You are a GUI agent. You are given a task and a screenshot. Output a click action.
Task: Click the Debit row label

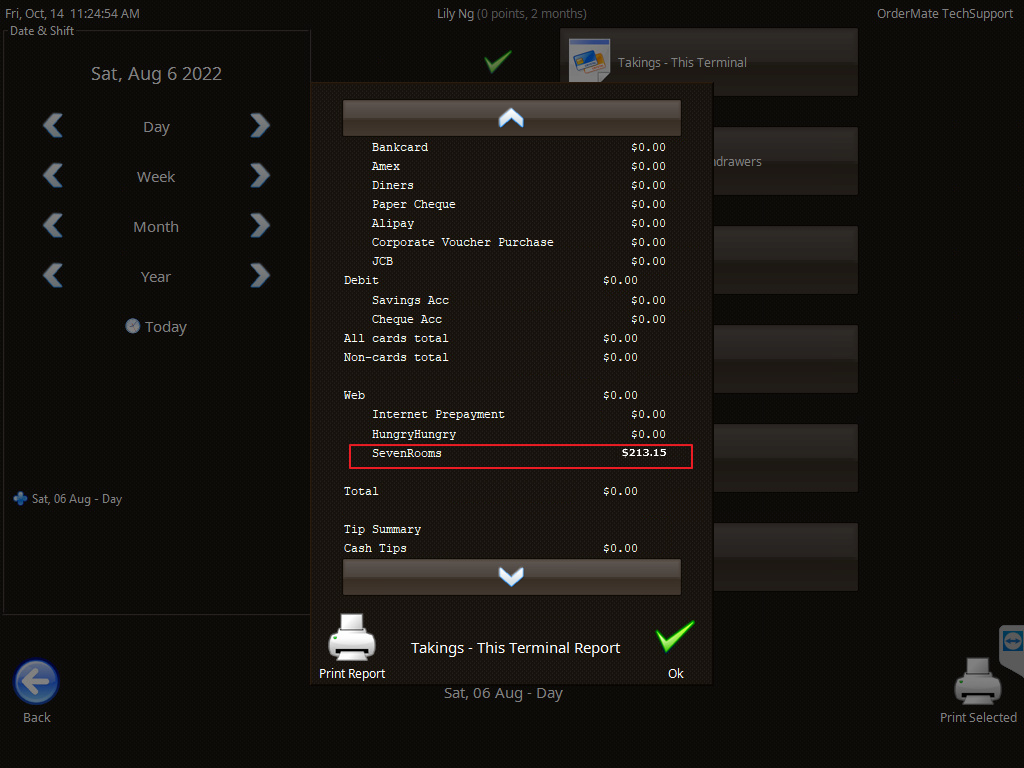(361, 280)
